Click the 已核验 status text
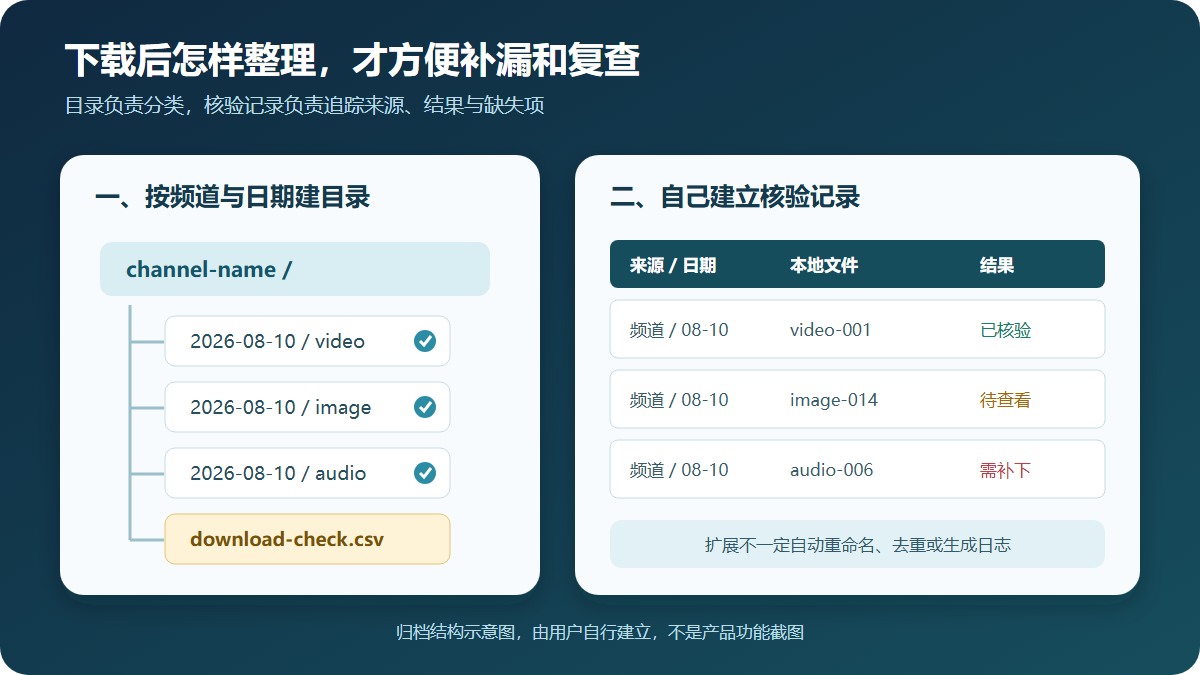Image resolution: width=1200 pixels, height=675 pixels. point(1006,329)
